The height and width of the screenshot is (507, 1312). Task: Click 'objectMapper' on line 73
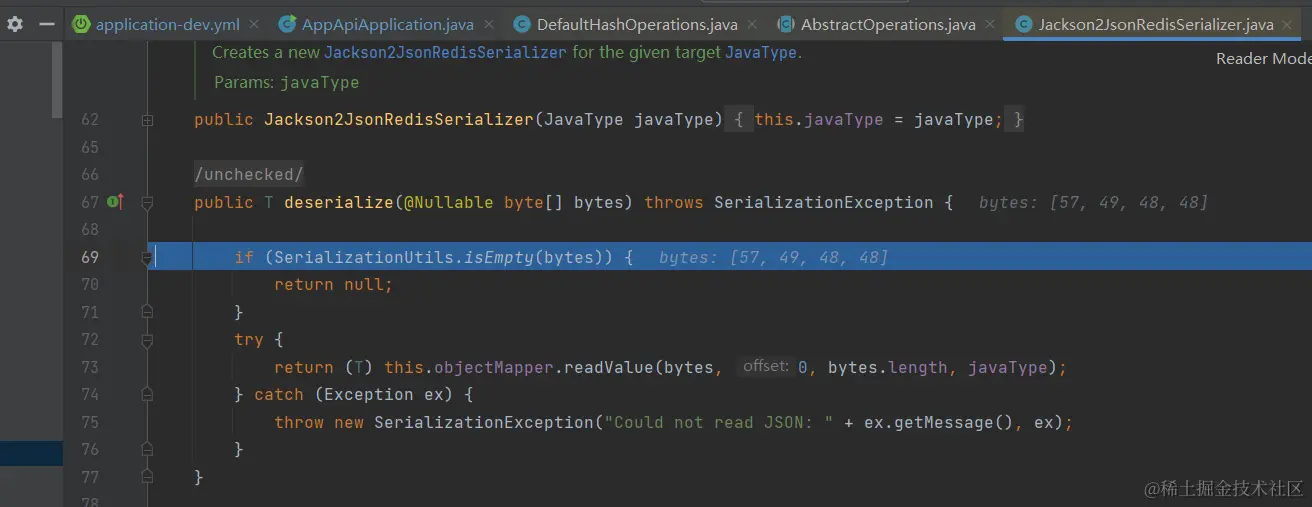click(494, 367)
